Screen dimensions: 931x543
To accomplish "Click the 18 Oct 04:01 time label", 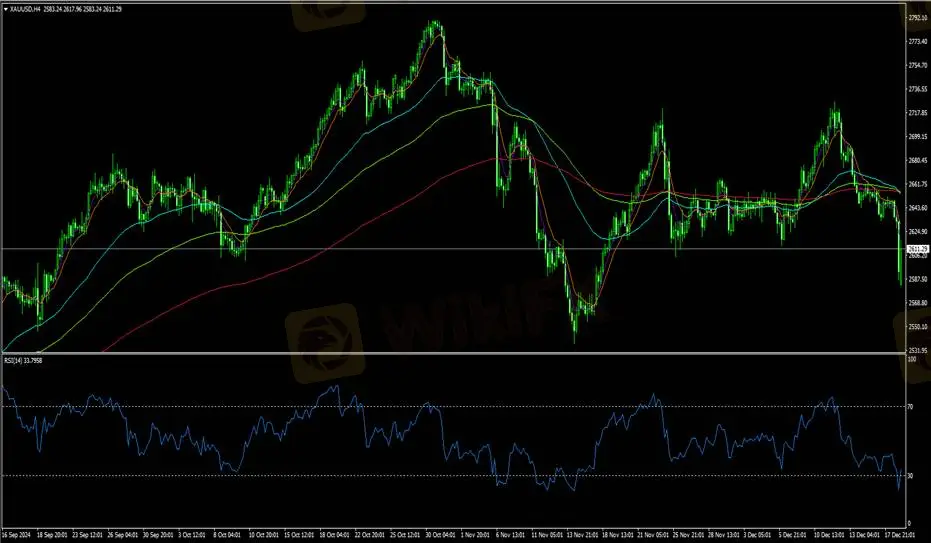I will [x=335, y=535].
